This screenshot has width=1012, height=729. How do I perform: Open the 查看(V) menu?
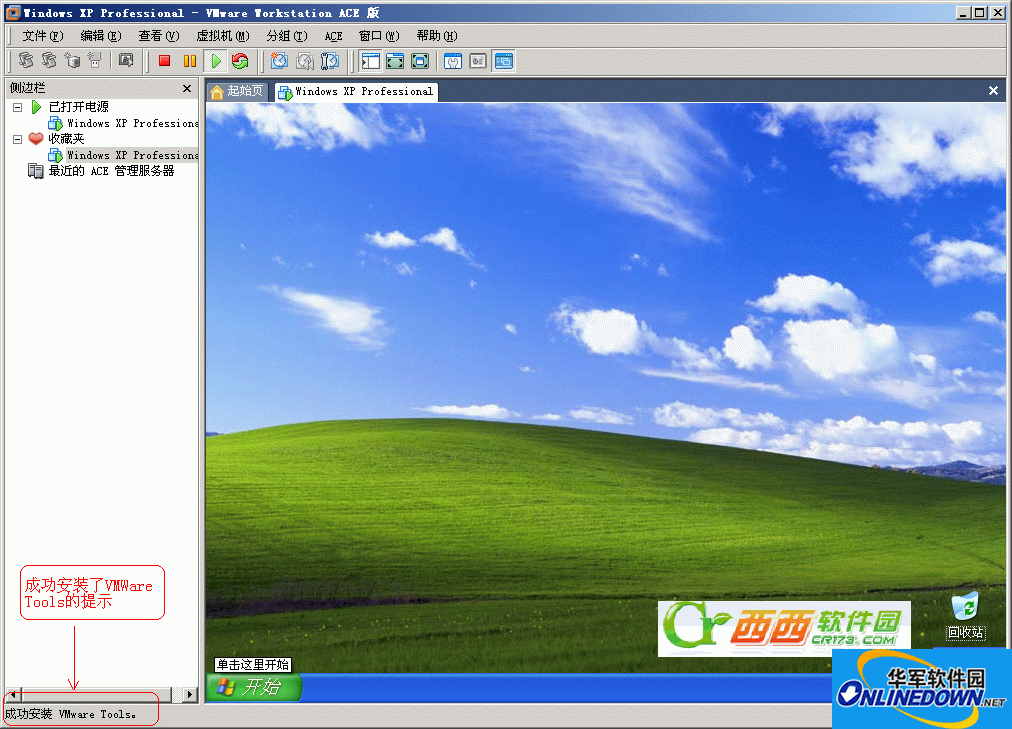click(159, 36)
